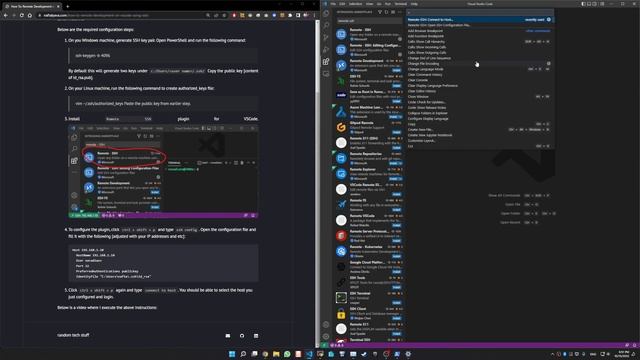Install the Remote - Kubernetes extension

point(396,256)
